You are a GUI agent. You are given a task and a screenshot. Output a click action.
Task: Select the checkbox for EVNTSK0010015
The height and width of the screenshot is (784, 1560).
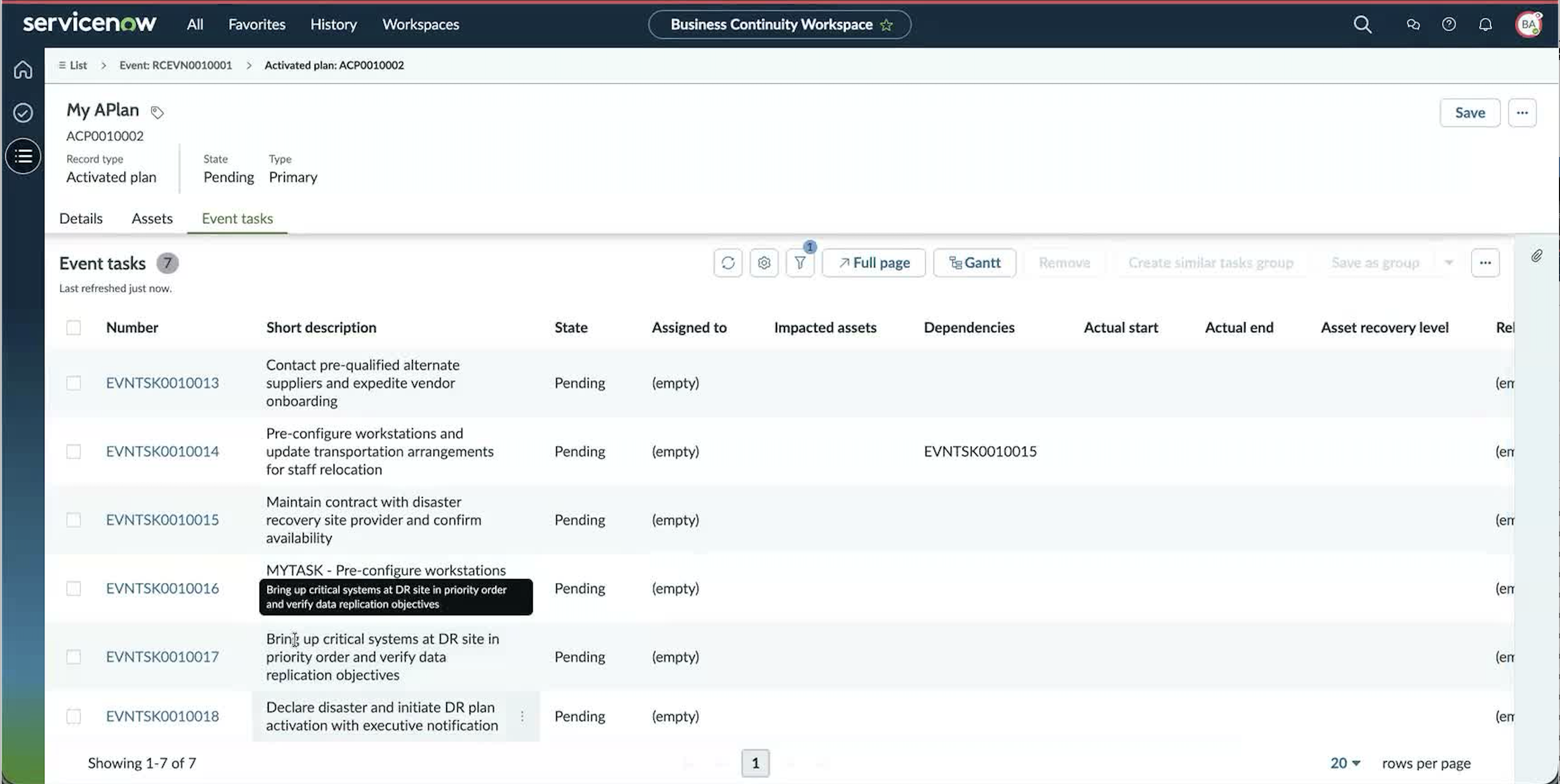click(x=73, y=519)
